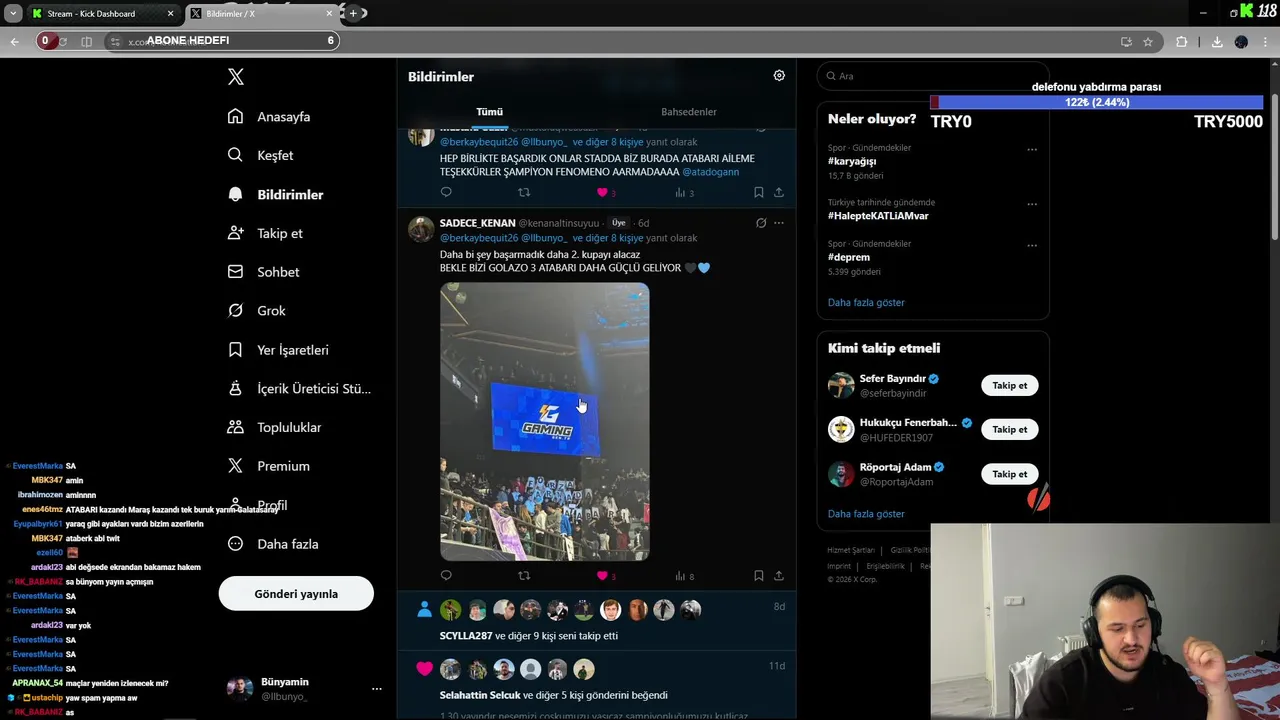The width and height of the screenshot is (1280, 720).
Task: Unlike the HEP BİRLİKTE BAŞARDIK post
Action: [602, 192]
